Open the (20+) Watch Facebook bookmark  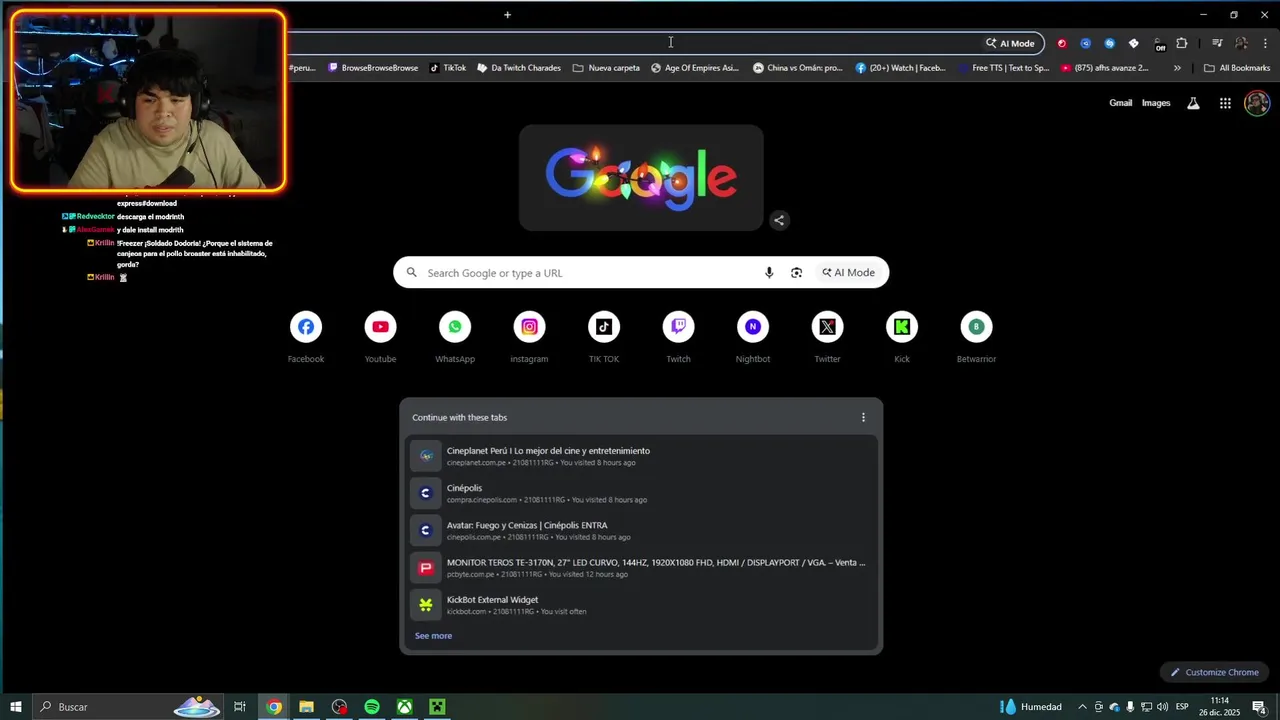[x=900, y=68]
